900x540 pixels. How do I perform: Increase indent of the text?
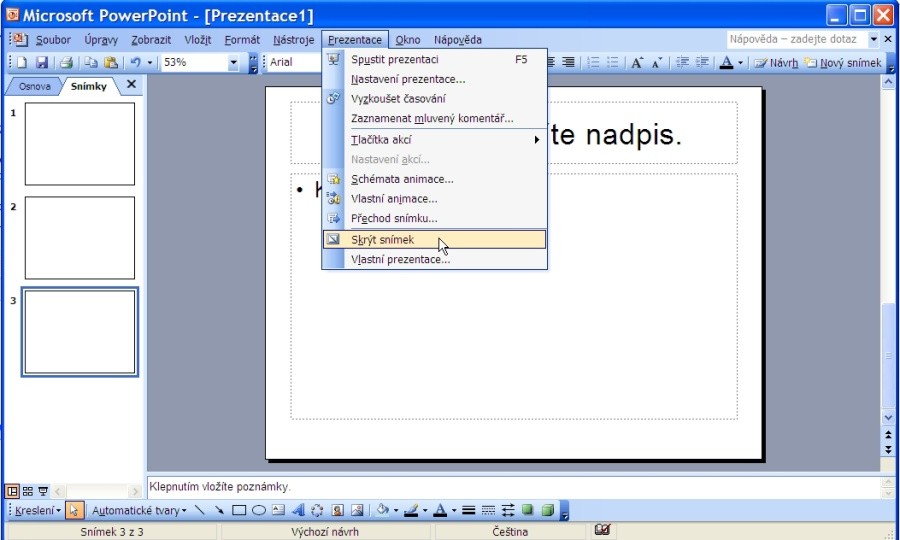pos(702,63)
